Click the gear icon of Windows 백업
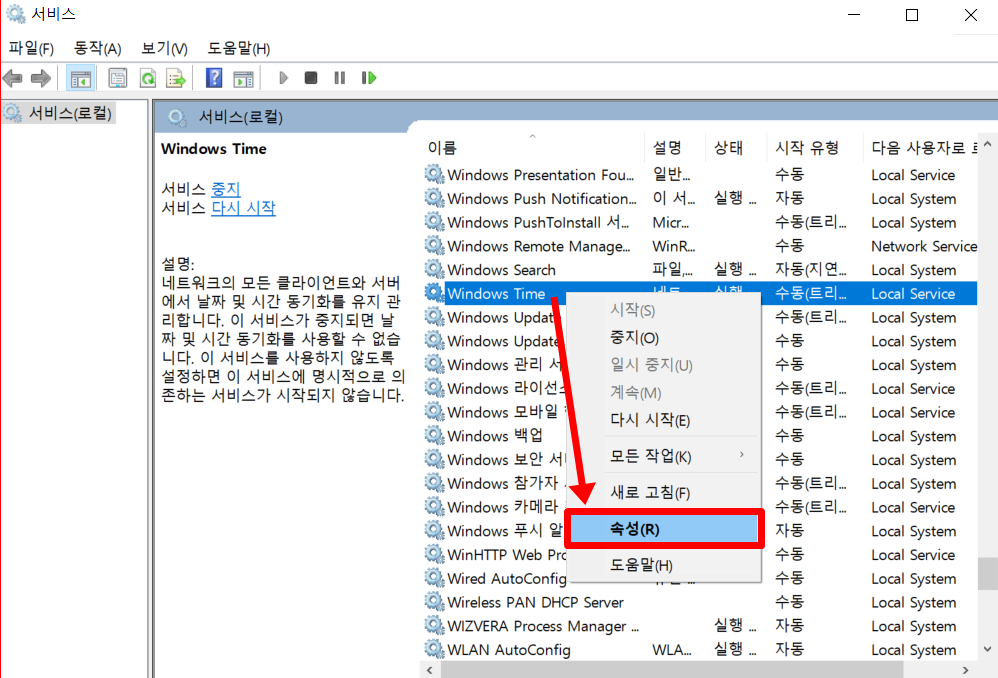The image size is (998, 678). [x=434, y=435]
